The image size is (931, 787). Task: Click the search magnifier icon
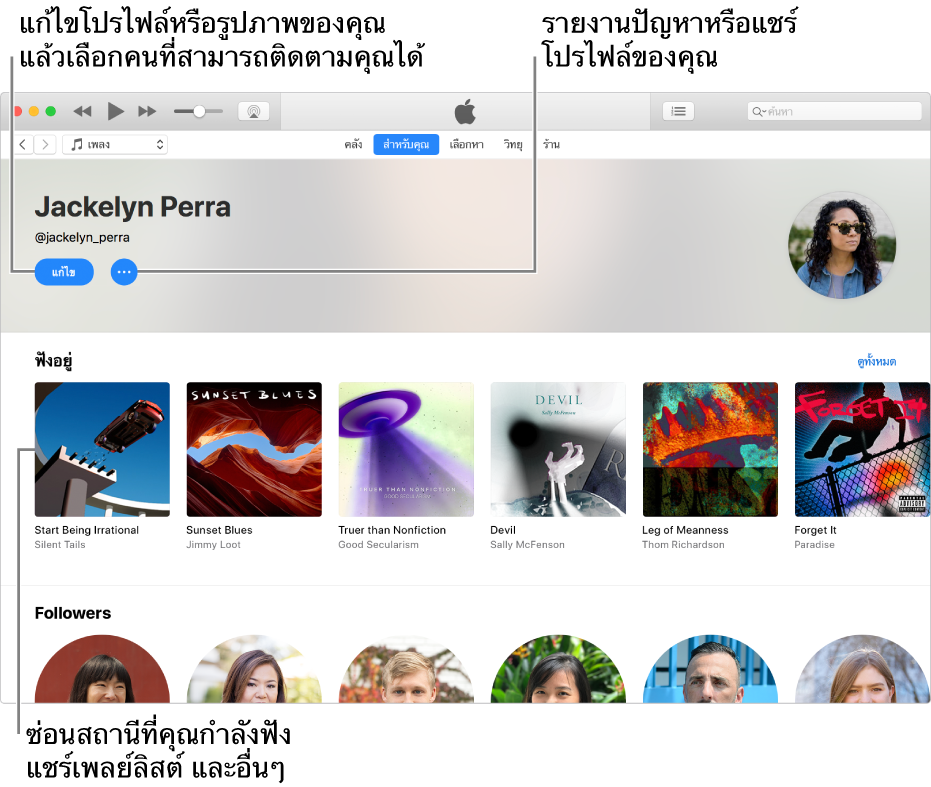click(x=758, y=111)
